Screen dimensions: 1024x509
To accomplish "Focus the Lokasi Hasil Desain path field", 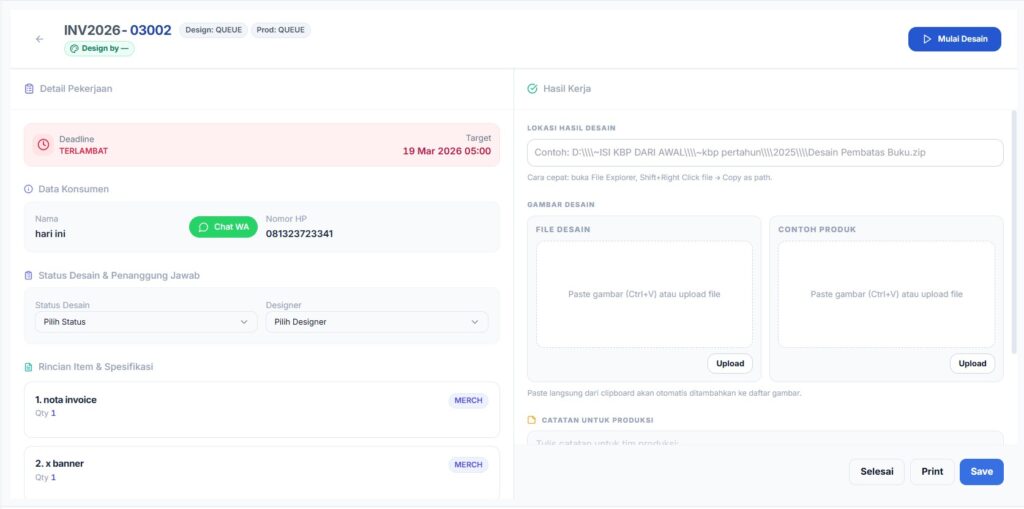I will pyautogui.click(x=765, y=153).
